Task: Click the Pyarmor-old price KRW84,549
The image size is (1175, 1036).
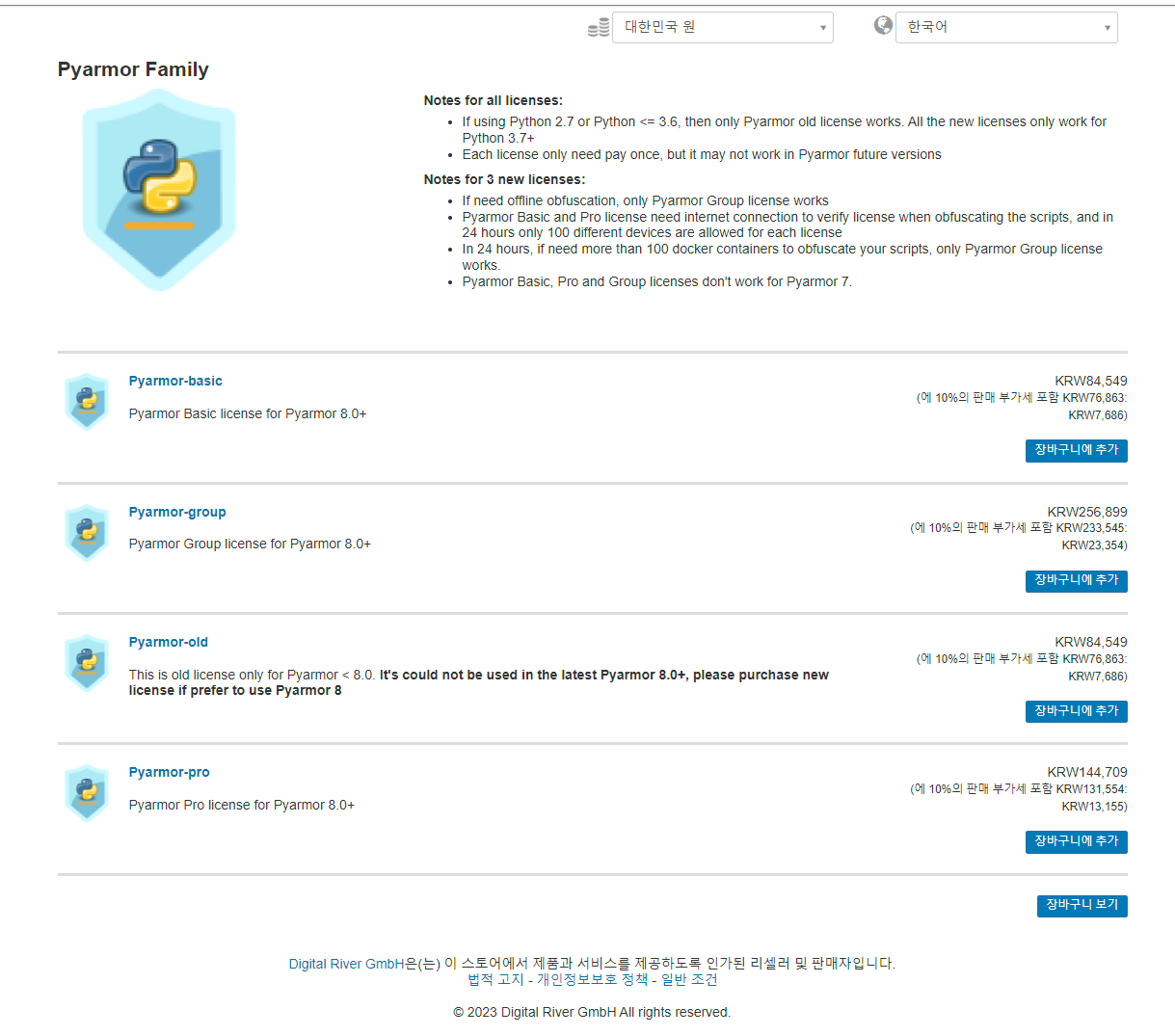Action: [x=1091, y=642]
